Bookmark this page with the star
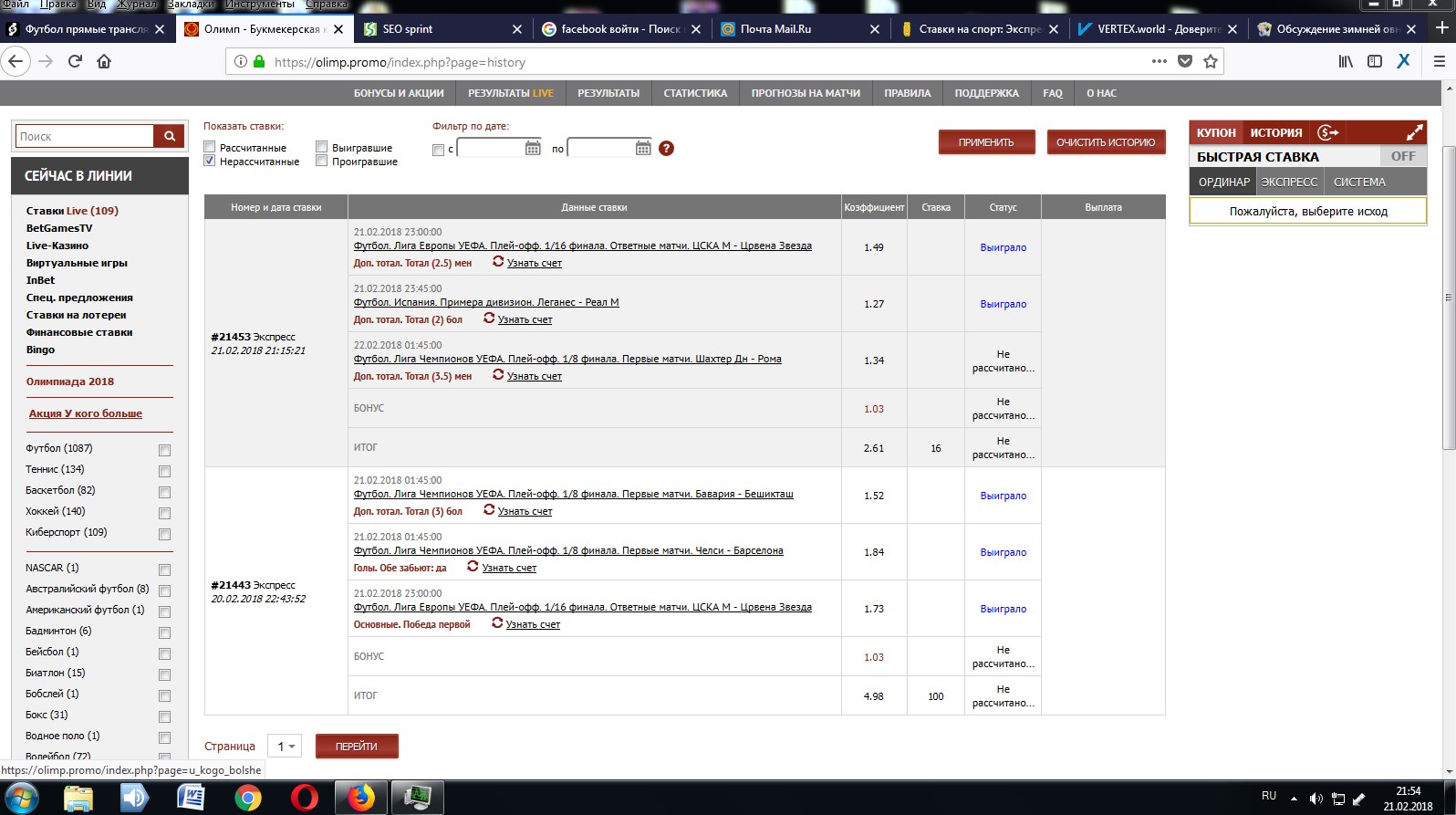This screenshot has height=815, width=1456. (x=1211, y=61)
